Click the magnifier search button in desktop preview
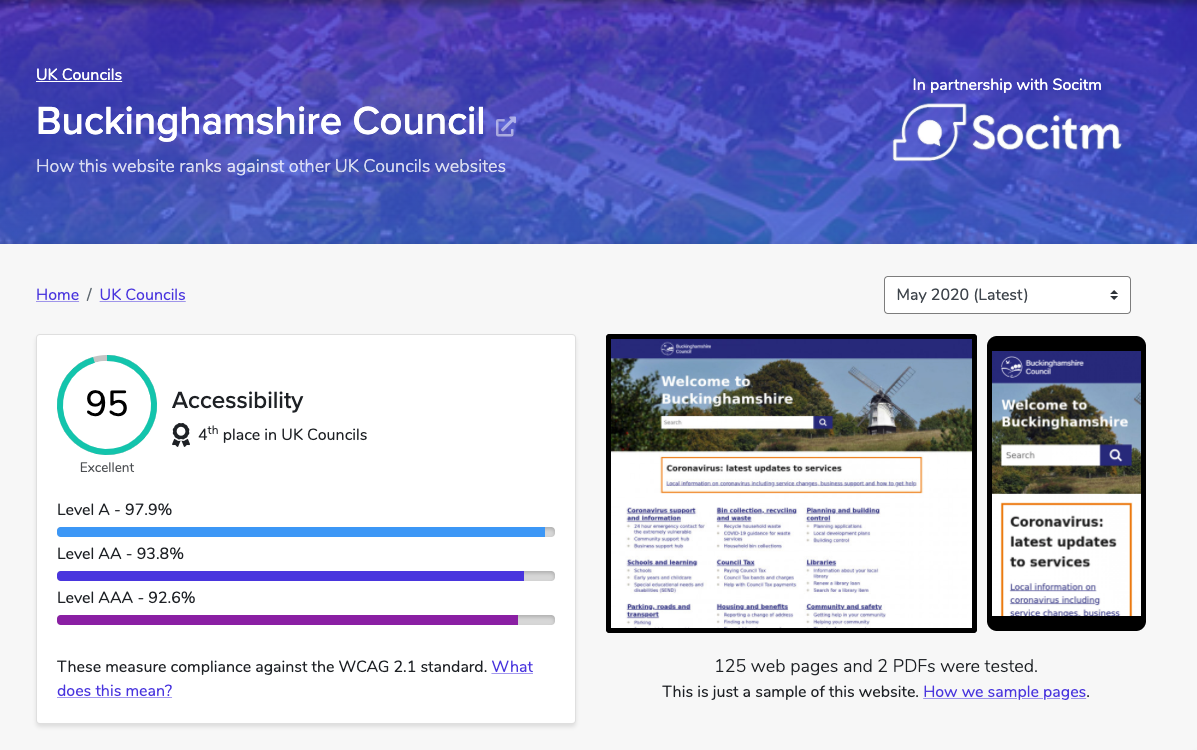Screen dimensions: 1197x750 pos(823,423)
